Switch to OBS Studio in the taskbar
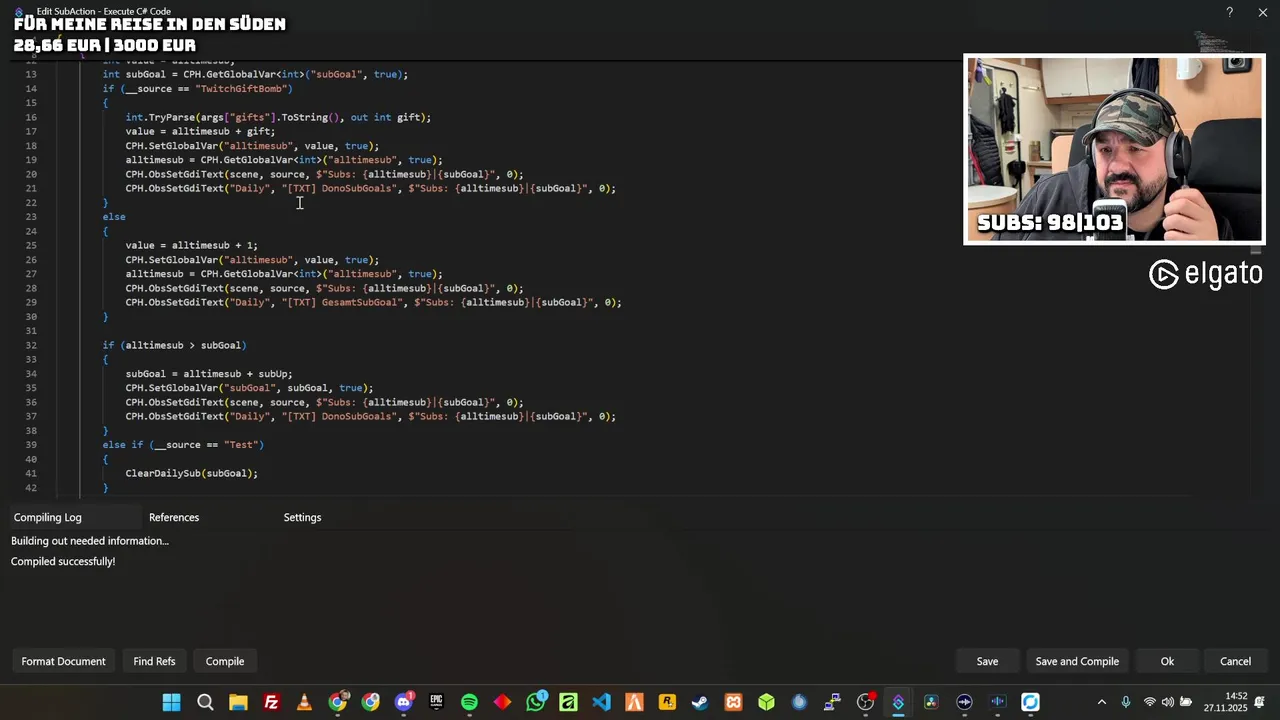The width and height of the screenshot is (1280, 720). click(x=865, y=702)
